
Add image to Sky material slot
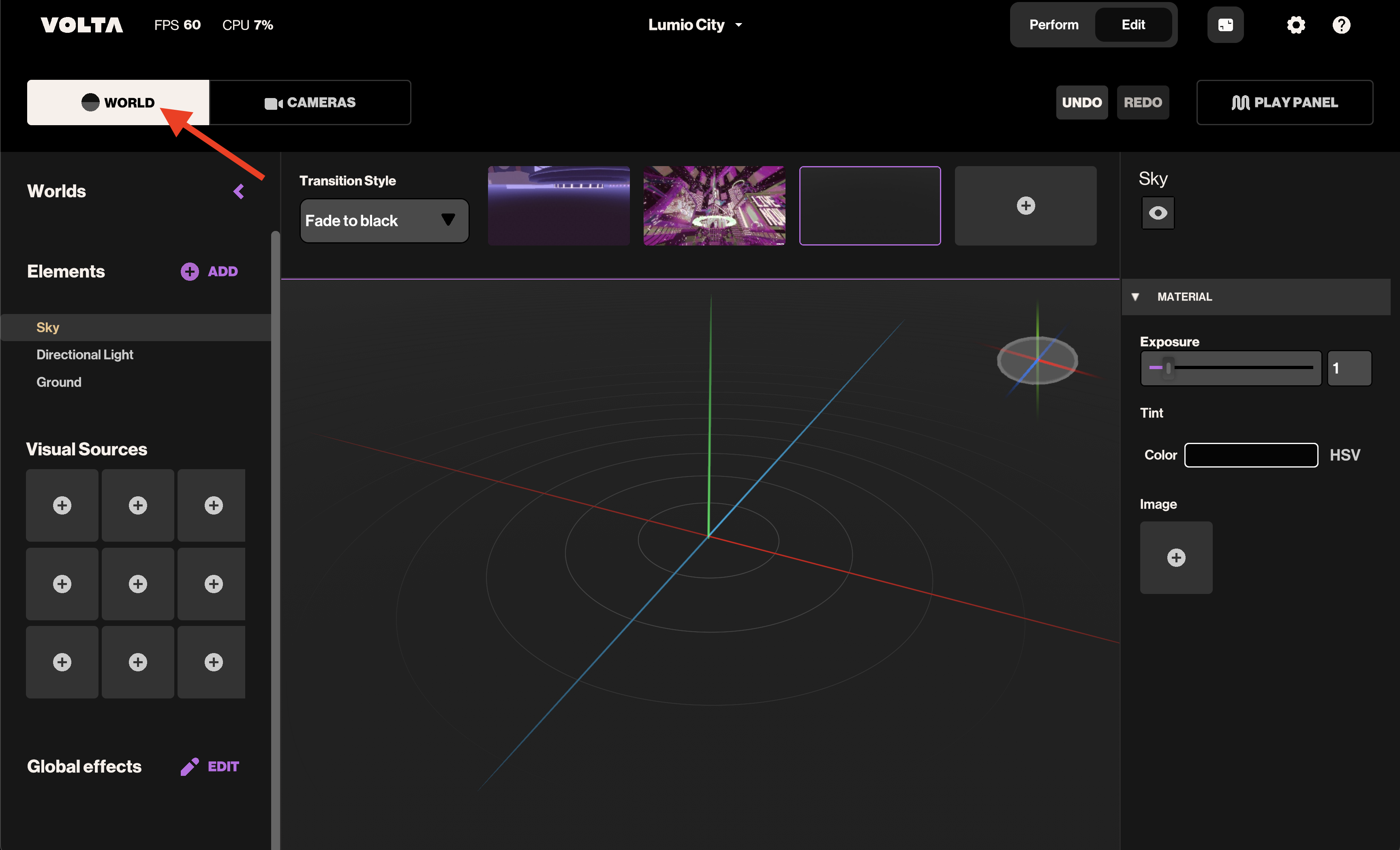click(1175, 557)
